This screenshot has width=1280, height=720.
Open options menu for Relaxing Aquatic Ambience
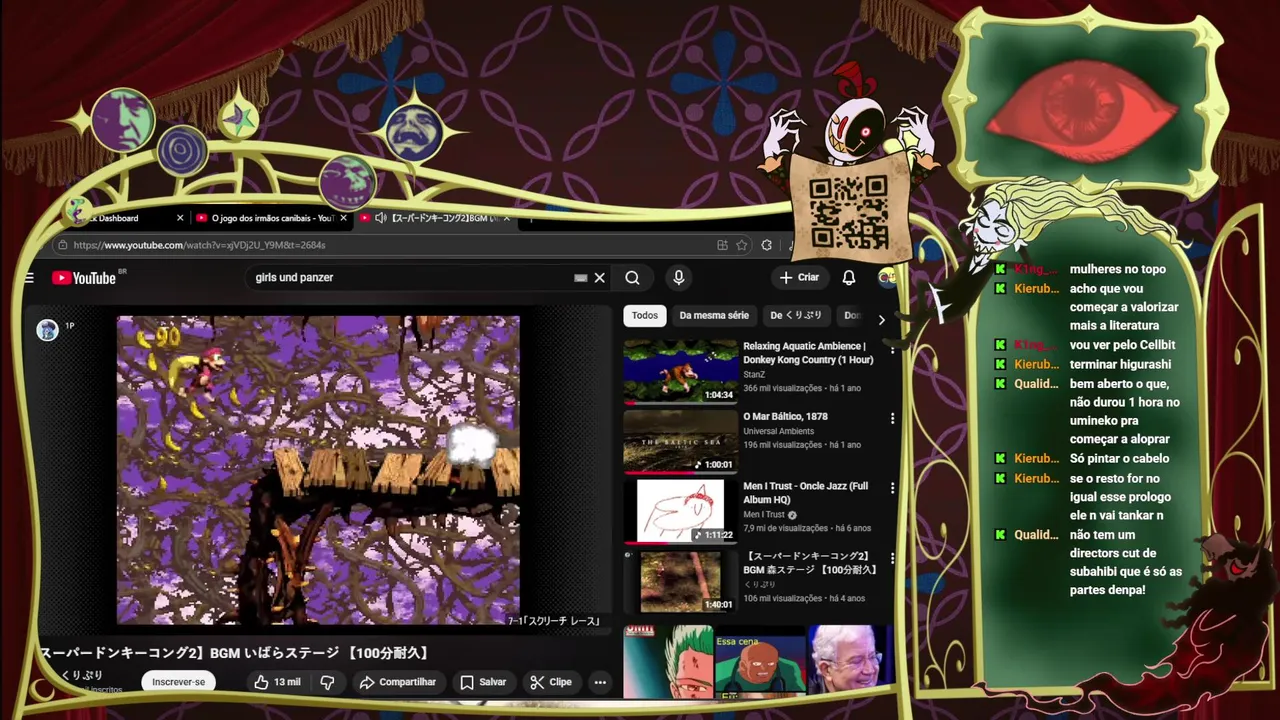[892, 349]
